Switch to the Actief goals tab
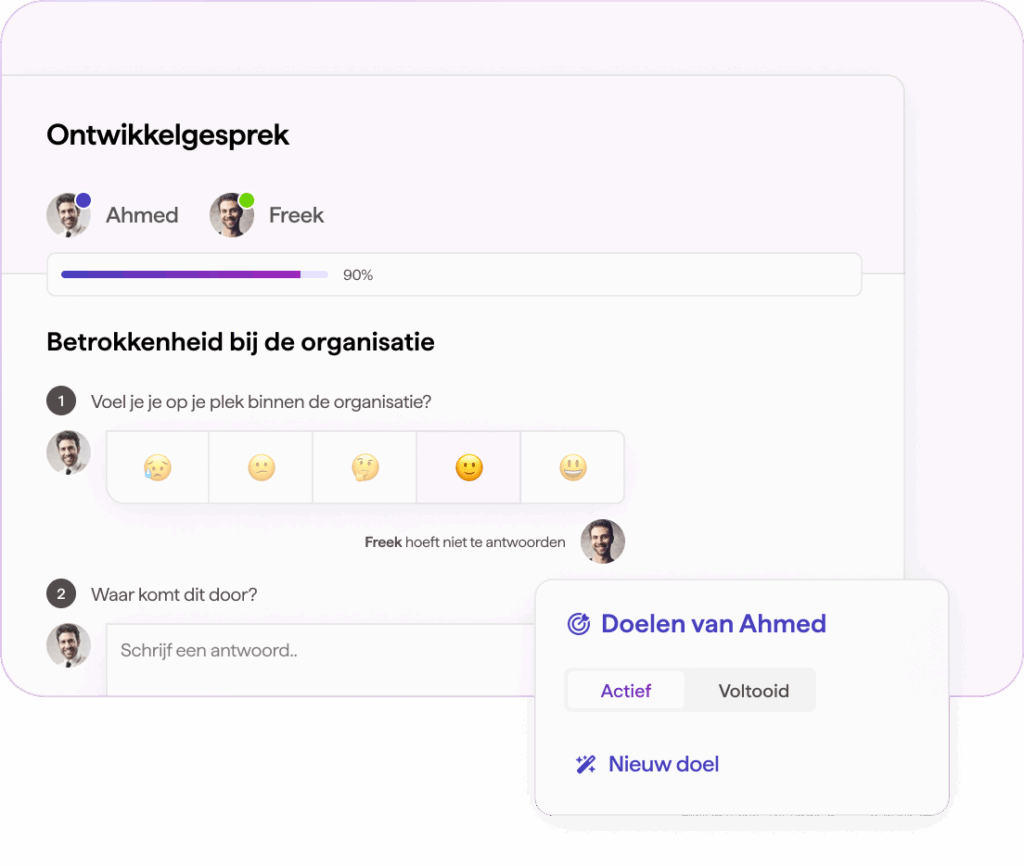 point(626,690)
